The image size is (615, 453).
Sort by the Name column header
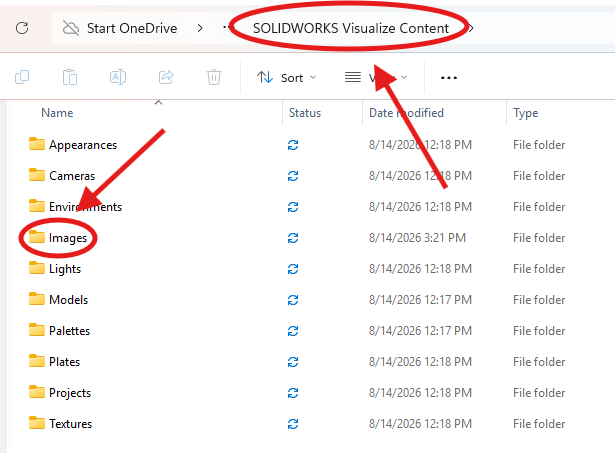57,113
